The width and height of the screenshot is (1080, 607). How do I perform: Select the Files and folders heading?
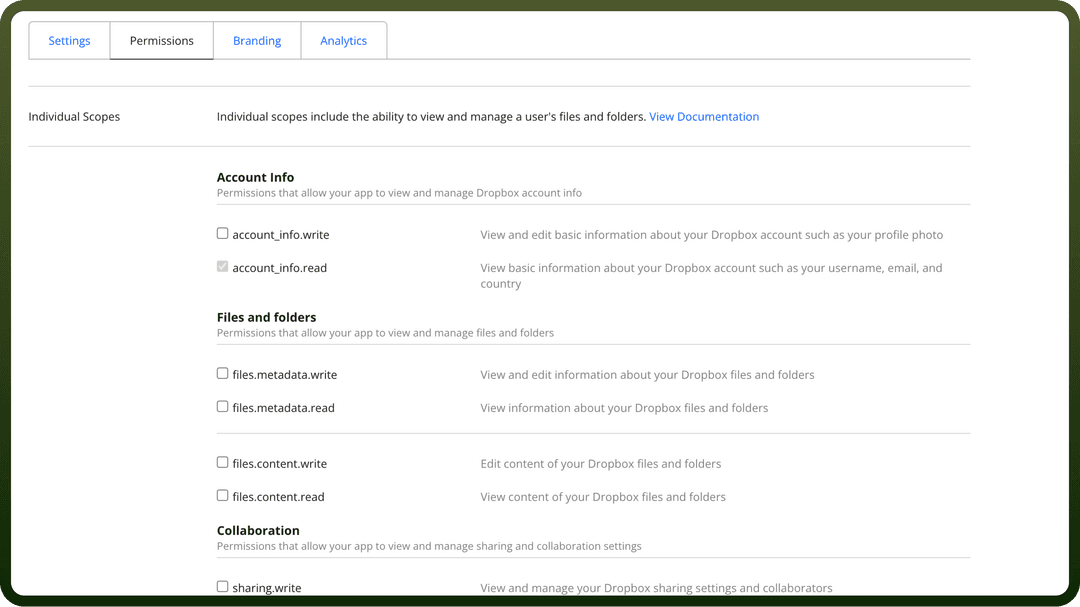(x=266, y=317)
